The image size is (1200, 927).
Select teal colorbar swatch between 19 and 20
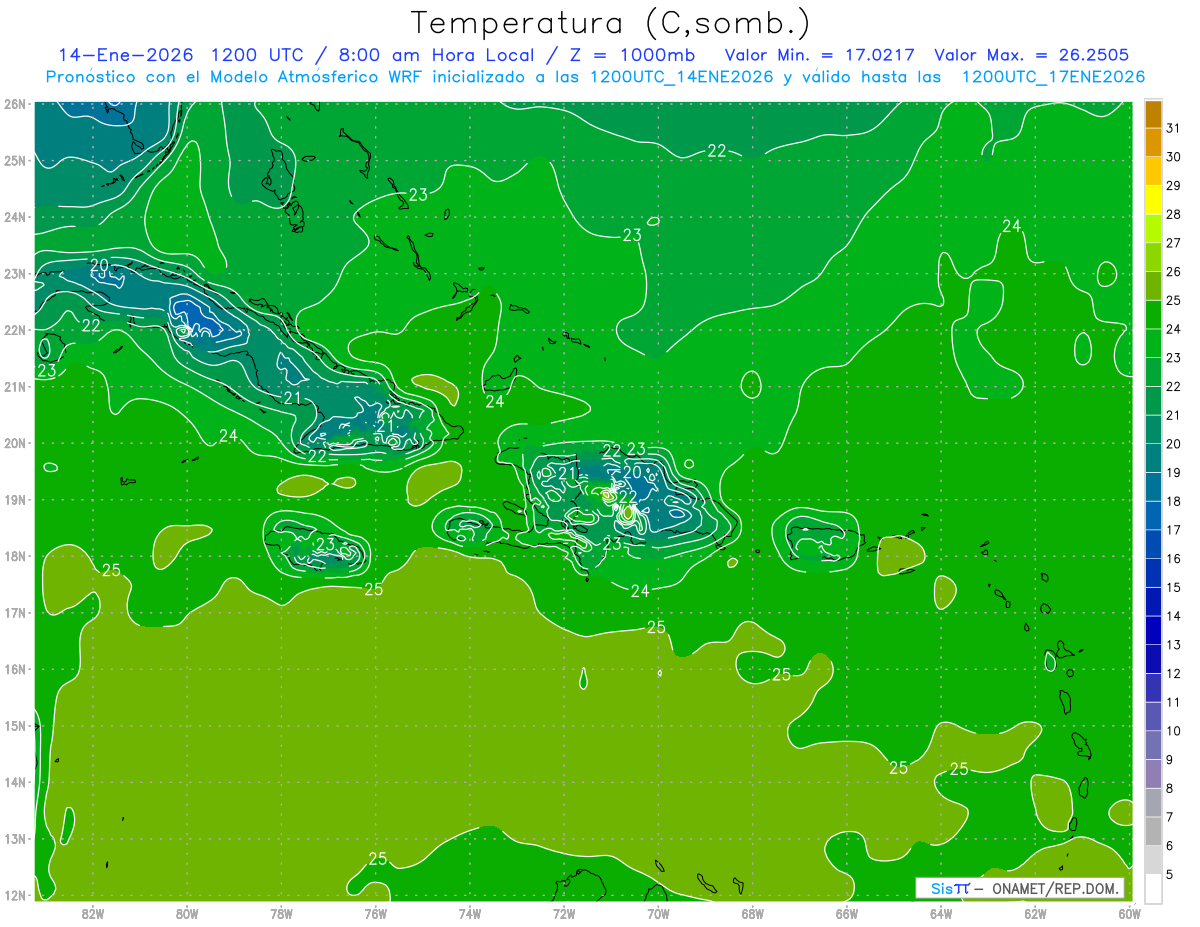[x=1153, y=458]
